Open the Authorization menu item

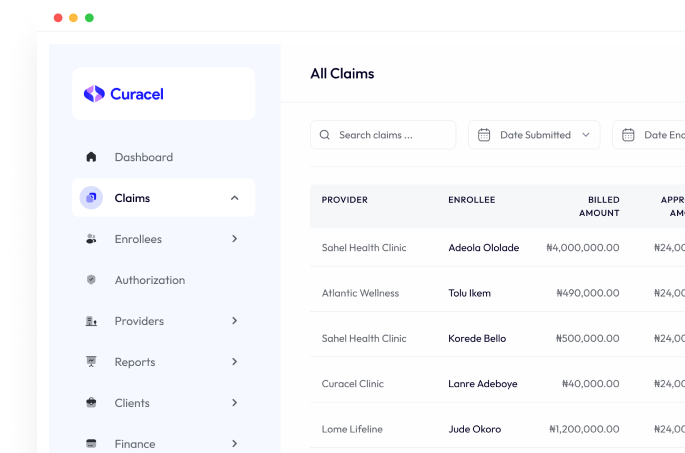pyautogui.click(x=149, y=280)
